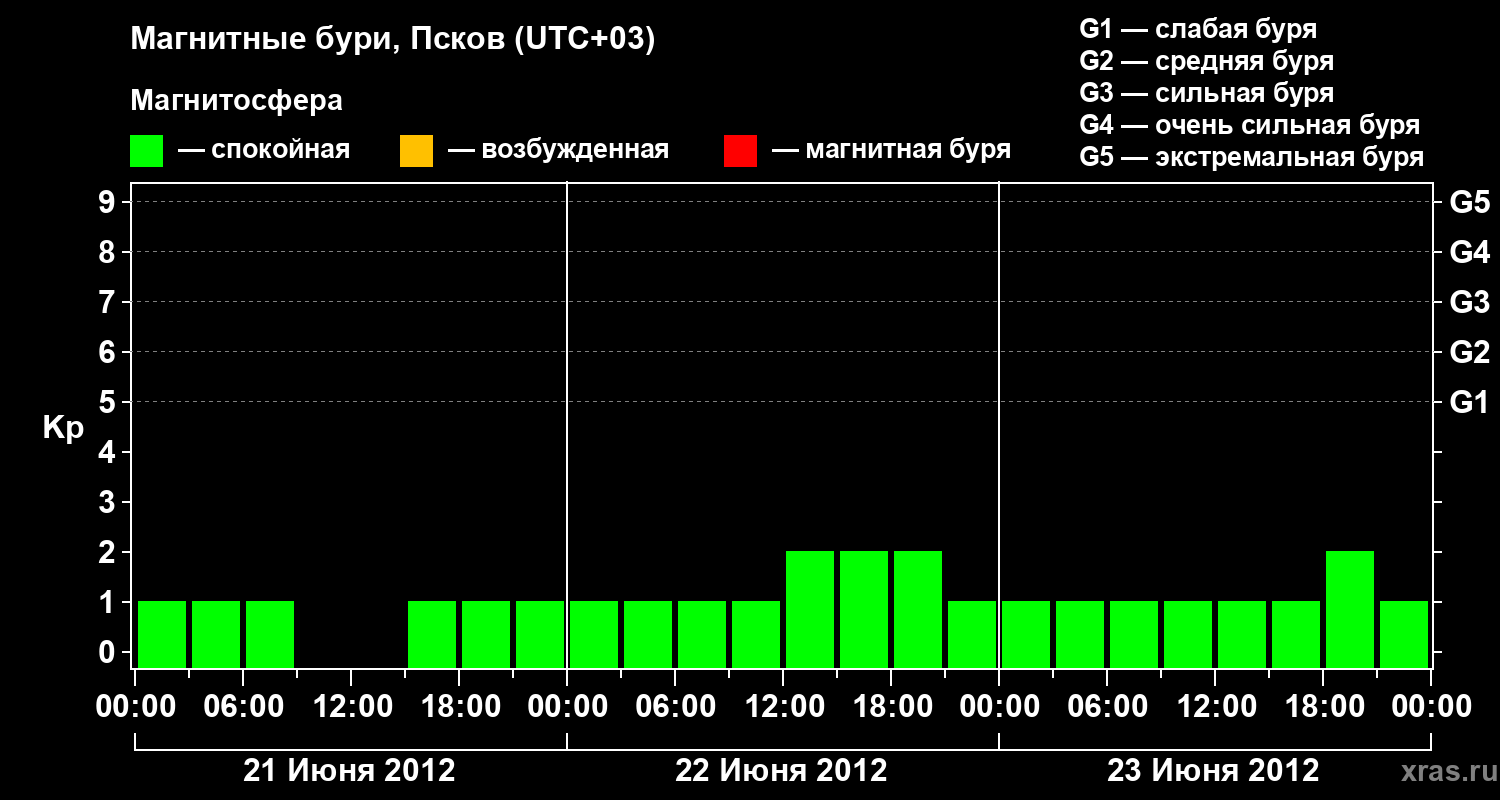Image resolution: width=1500 pixels, height=800 pixels.
Task: Click the "G4" label on right axis
Action: coord(1470,252)
